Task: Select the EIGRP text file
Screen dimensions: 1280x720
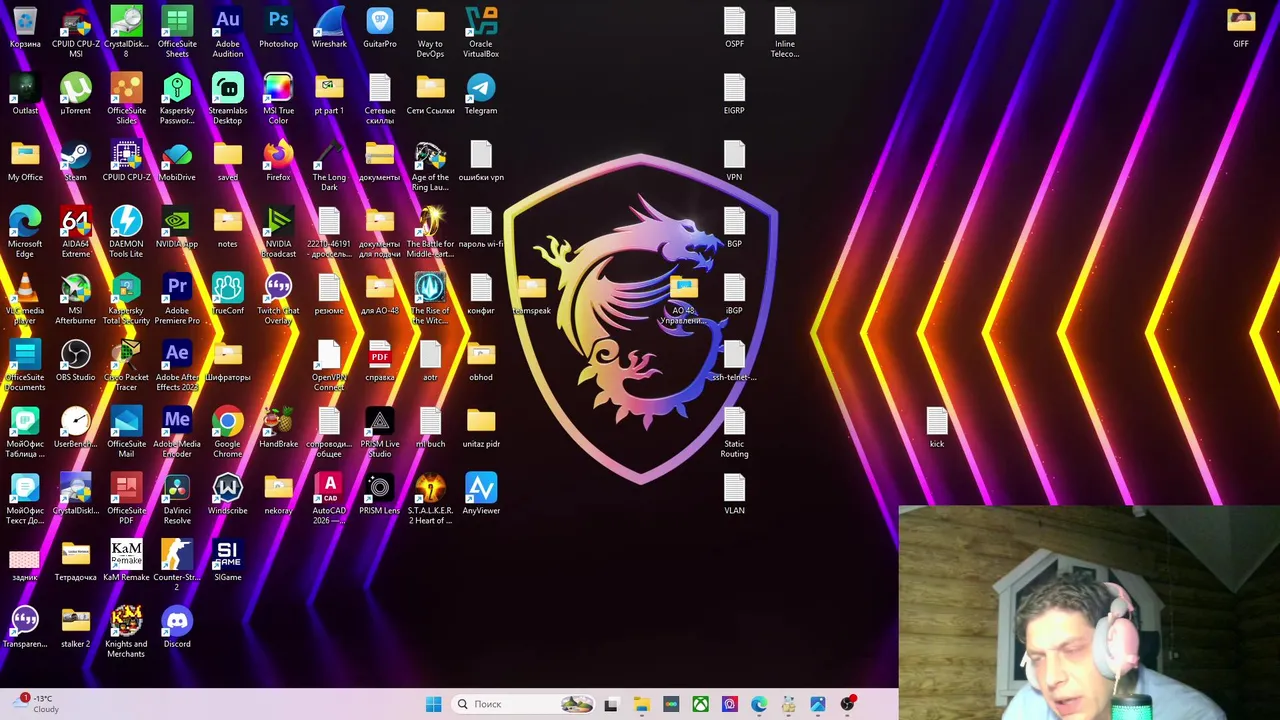Action: pos(734,95)
